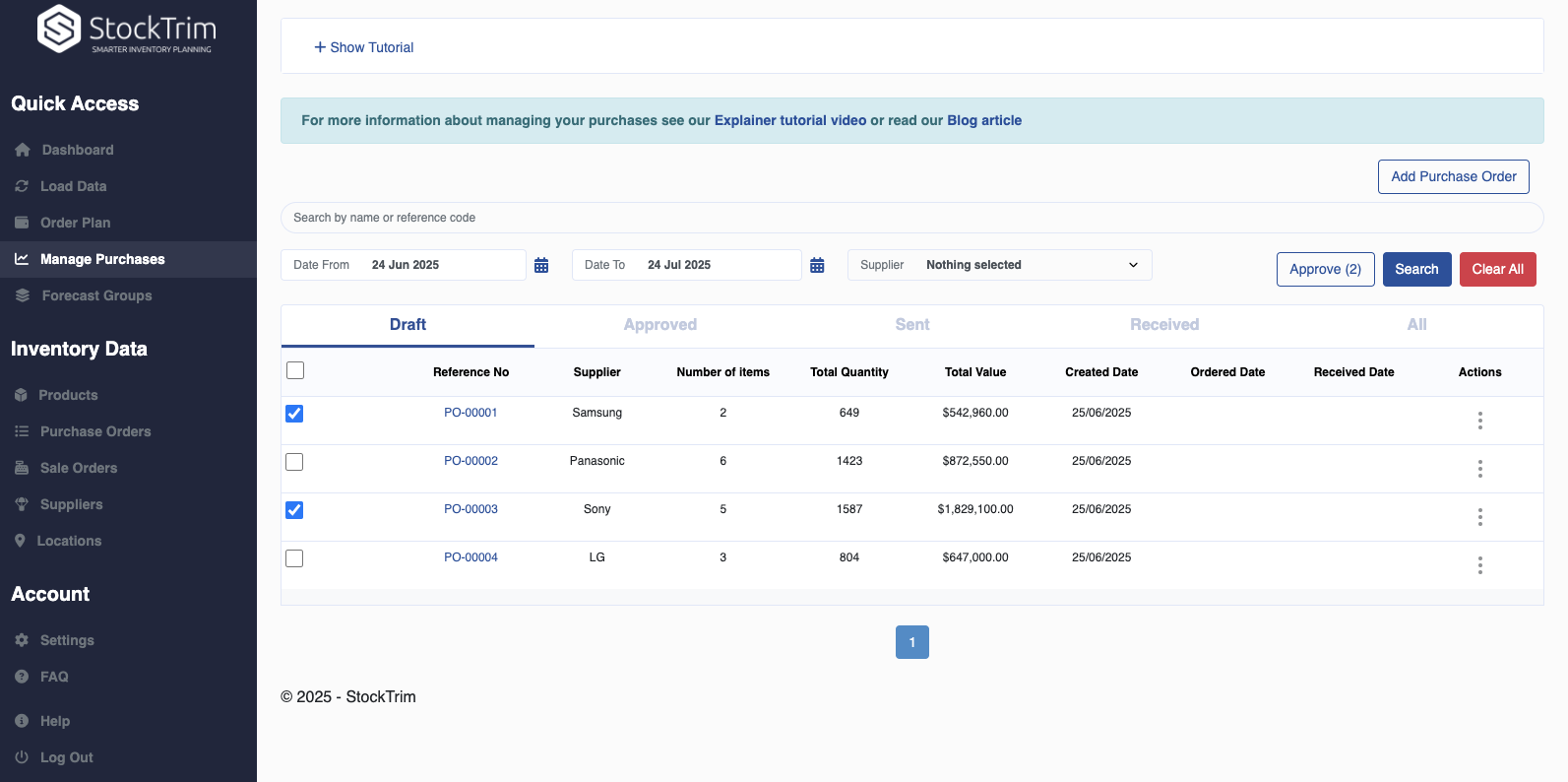
Task: Open the Date To calendar icon
Action: (x=817, y=265)
